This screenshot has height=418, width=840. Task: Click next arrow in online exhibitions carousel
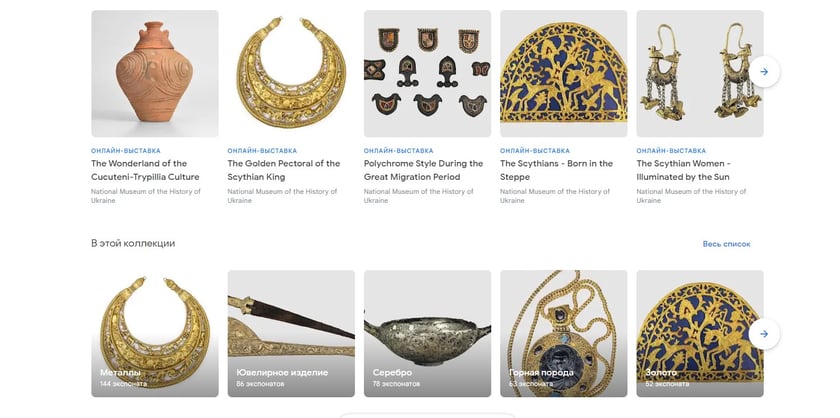click(764, 72)
